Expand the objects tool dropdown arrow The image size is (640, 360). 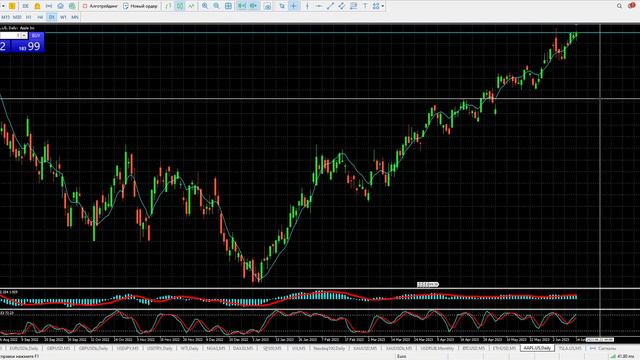click(382, 6)
